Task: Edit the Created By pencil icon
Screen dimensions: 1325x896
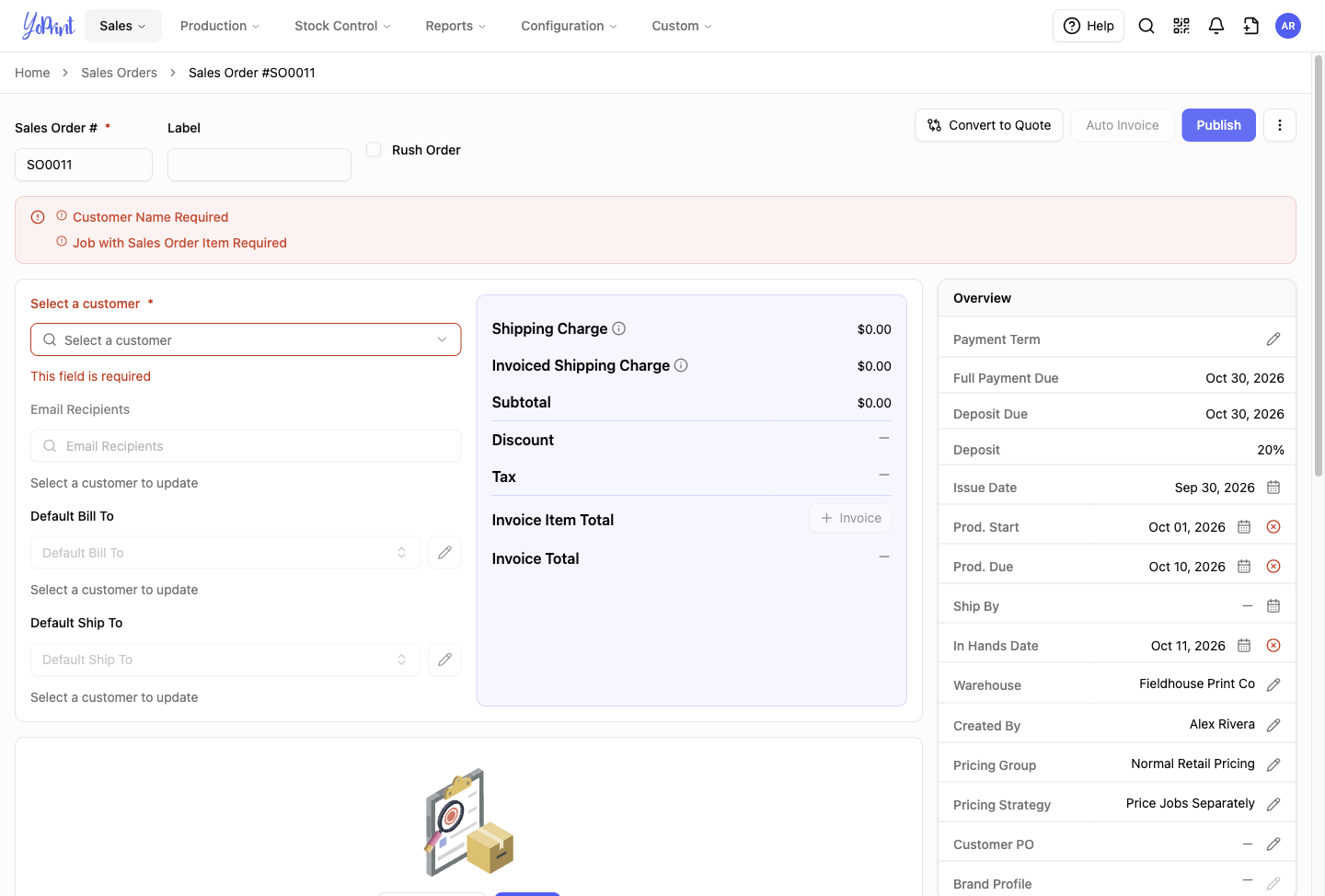Action: [x=1273, y=726]
